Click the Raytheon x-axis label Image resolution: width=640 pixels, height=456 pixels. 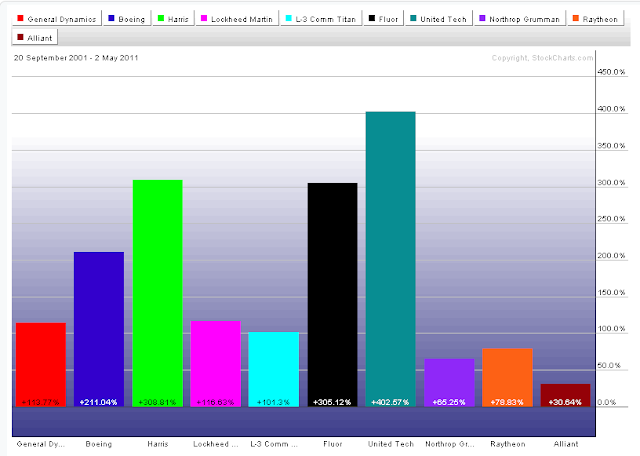tap(508, 444)
